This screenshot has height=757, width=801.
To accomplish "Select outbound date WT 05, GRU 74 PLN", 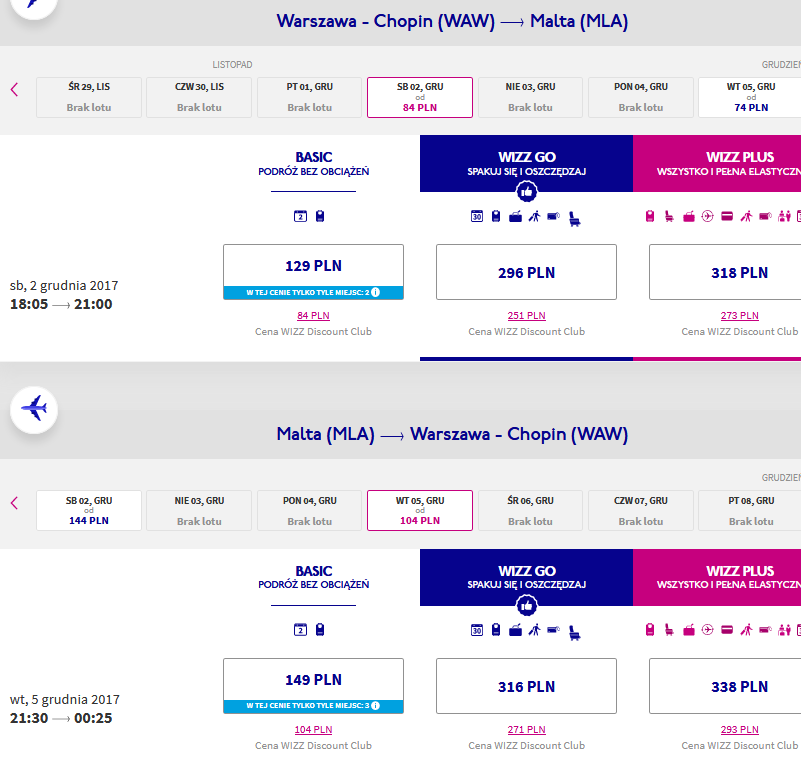I will tap(750, 97).
